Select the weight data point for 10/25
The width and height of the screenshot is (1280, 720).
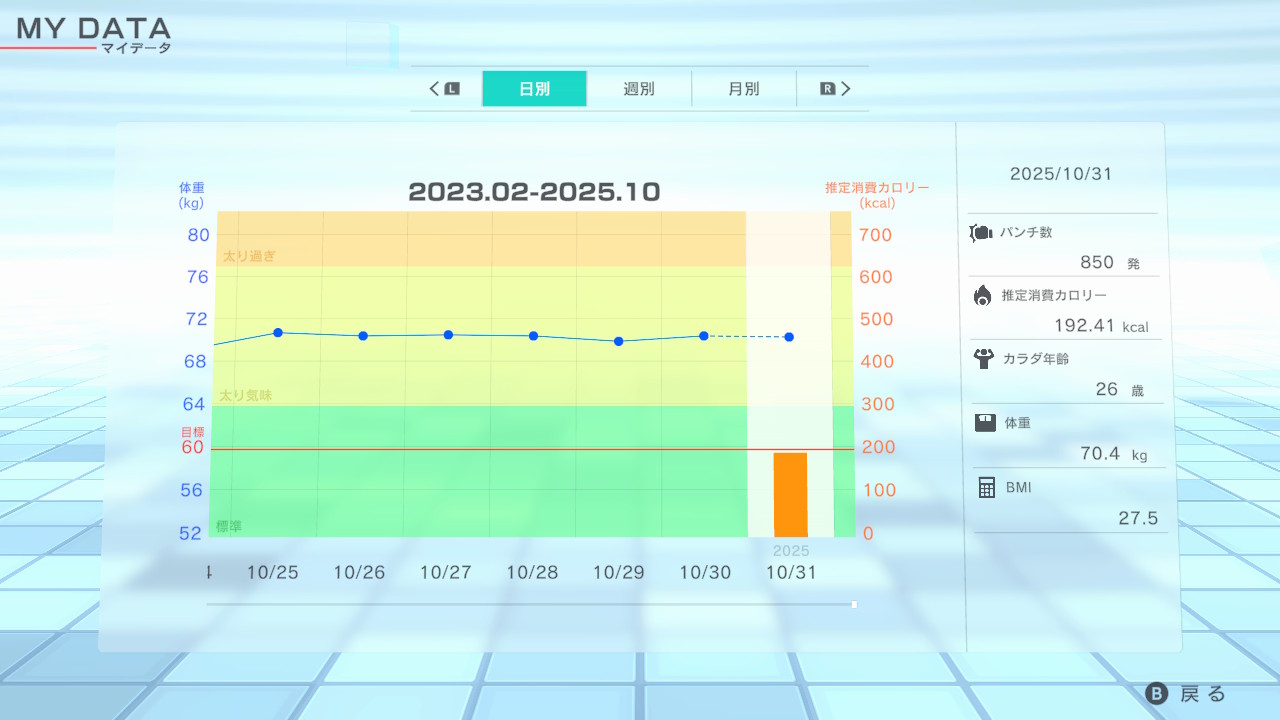278,333
